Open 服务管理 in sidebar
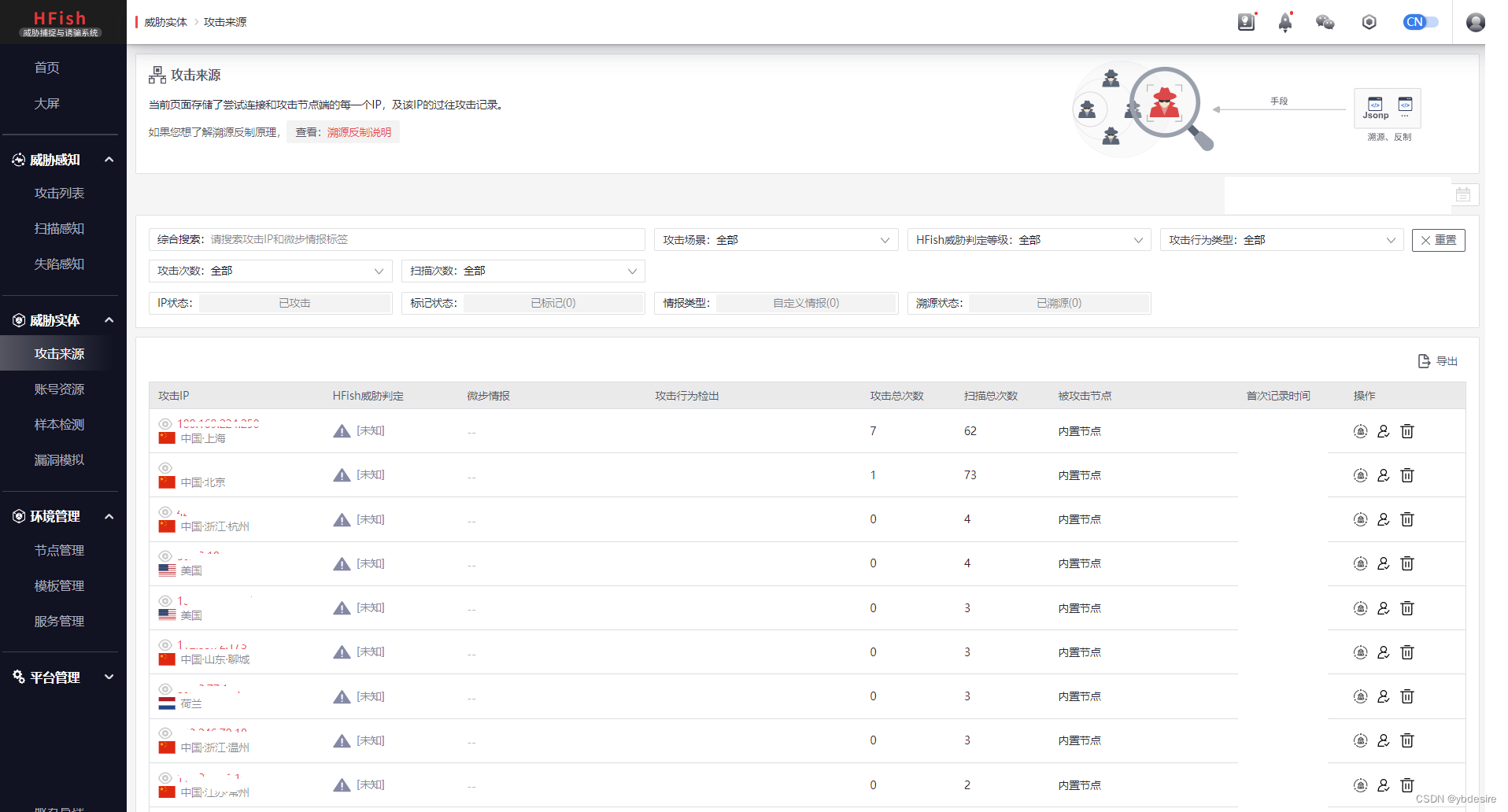Image resolution: width=1508 pixels, height=812 pixels. coord(59,621)
